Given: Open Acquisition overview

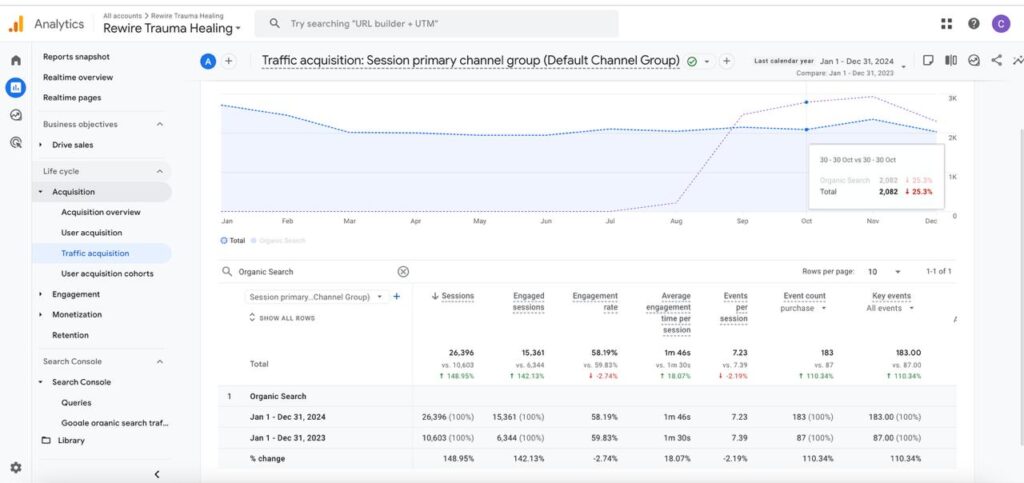Looking at the screenshot, I should tap(101, 212).
